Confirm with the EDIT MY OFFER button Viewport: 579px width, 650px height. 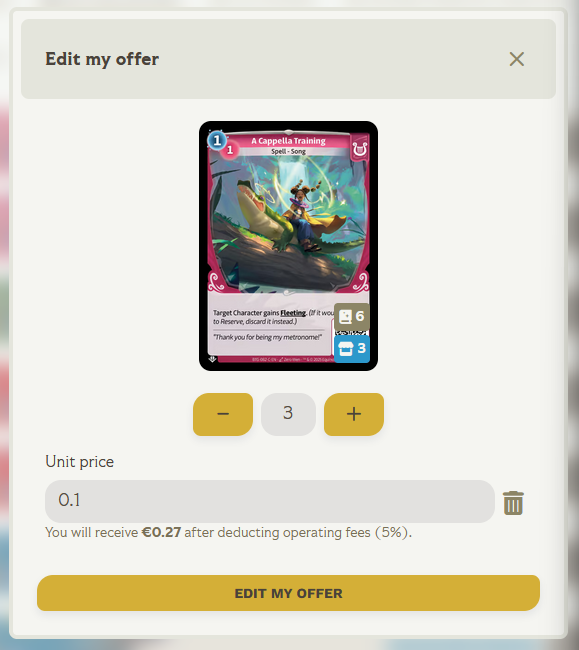pyautogui.click(x=288, y=593)
